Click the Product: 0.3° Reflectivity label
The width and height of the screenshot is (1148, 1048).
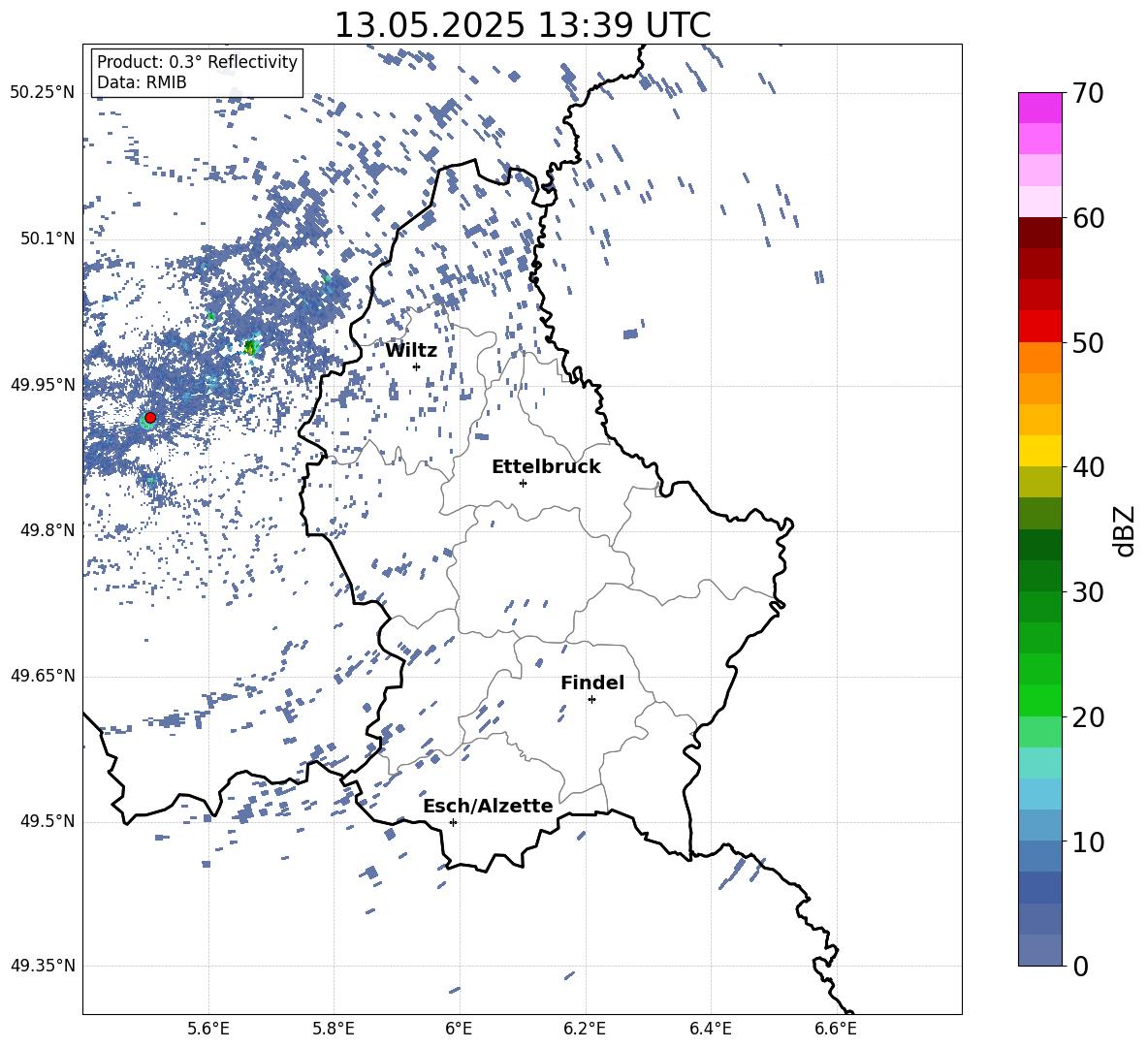(197, 61)
